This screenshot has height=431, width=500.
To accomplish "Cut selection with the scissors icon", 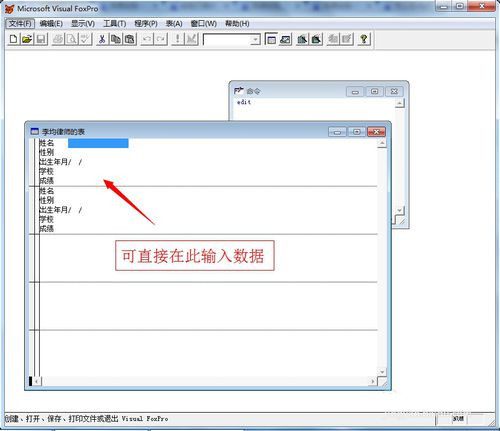I will pos(102,39).
